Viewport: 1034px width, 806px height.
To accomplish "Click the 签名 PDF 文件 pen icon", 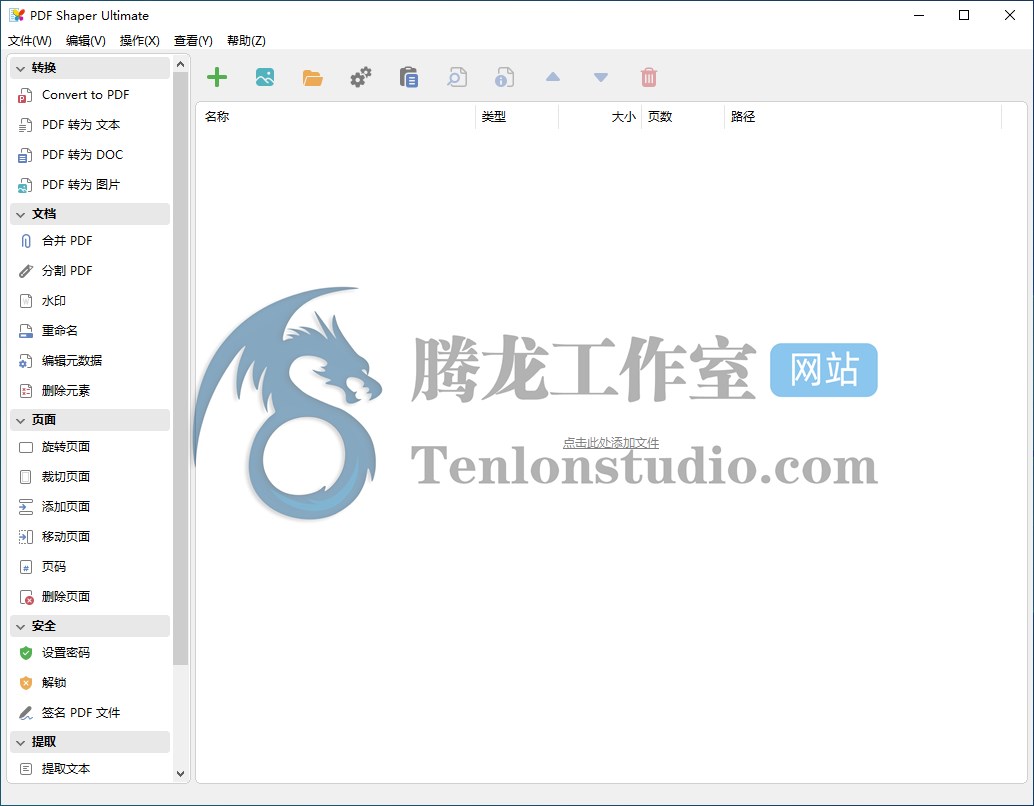I will click(x=26, y=713).
